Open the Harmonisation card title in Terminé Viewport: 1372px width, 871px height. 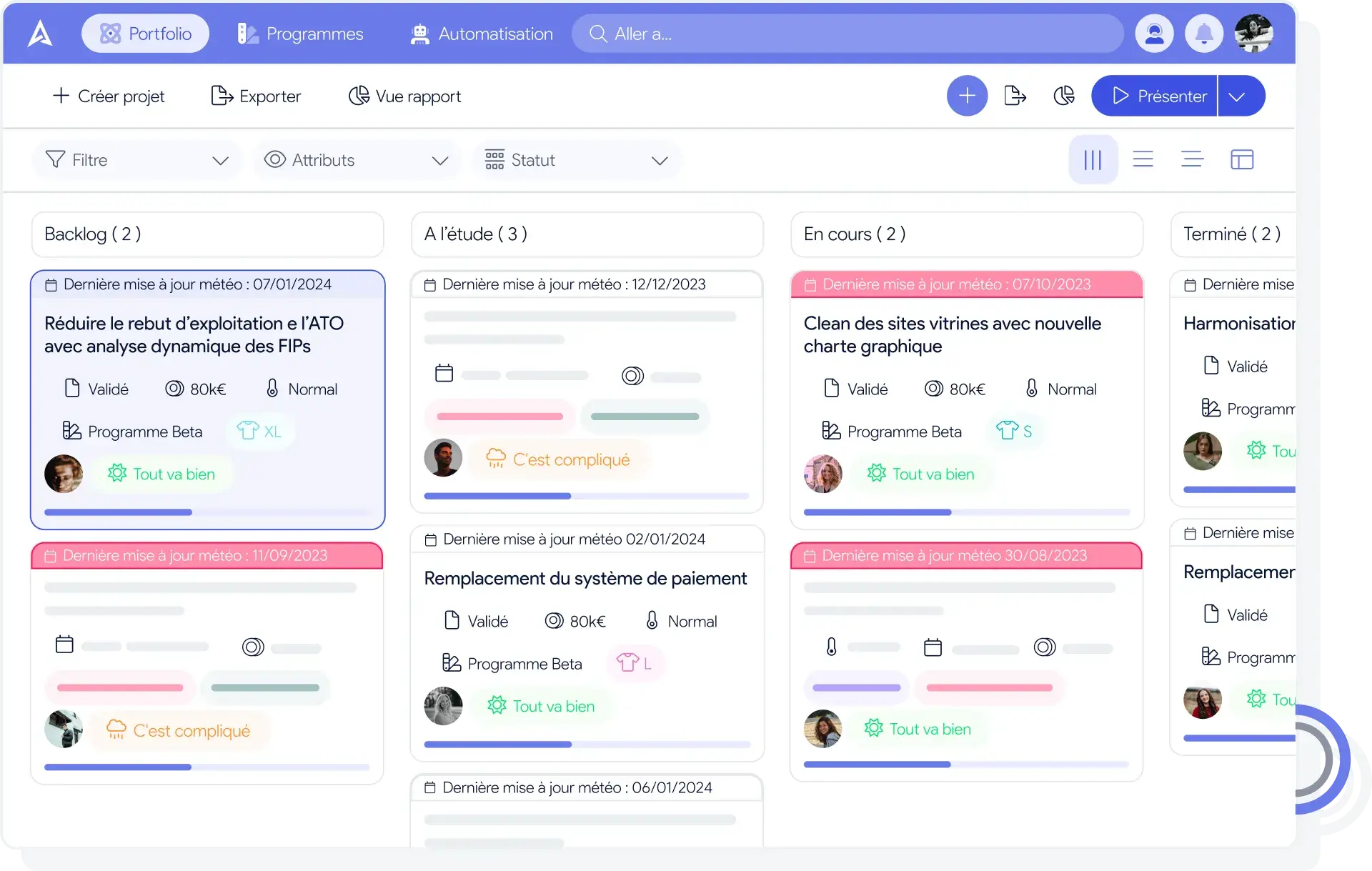point(1239,324)
